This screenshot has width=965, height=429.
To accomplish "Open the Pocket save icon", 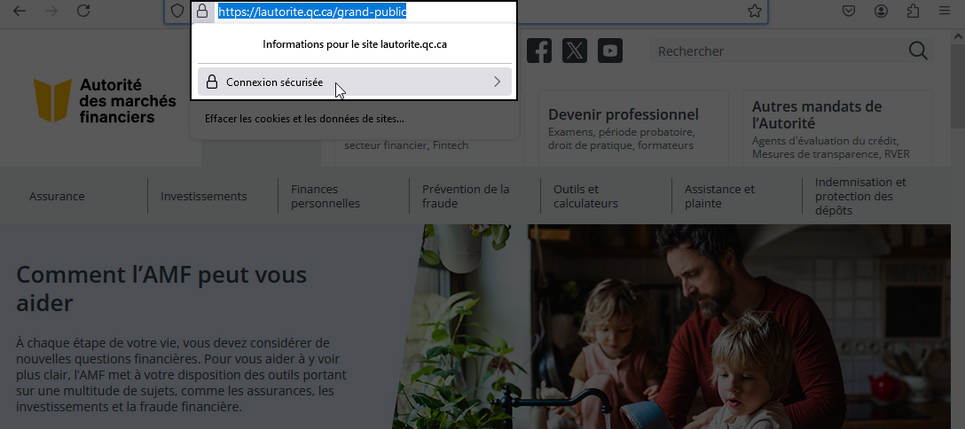I will 849,11.
